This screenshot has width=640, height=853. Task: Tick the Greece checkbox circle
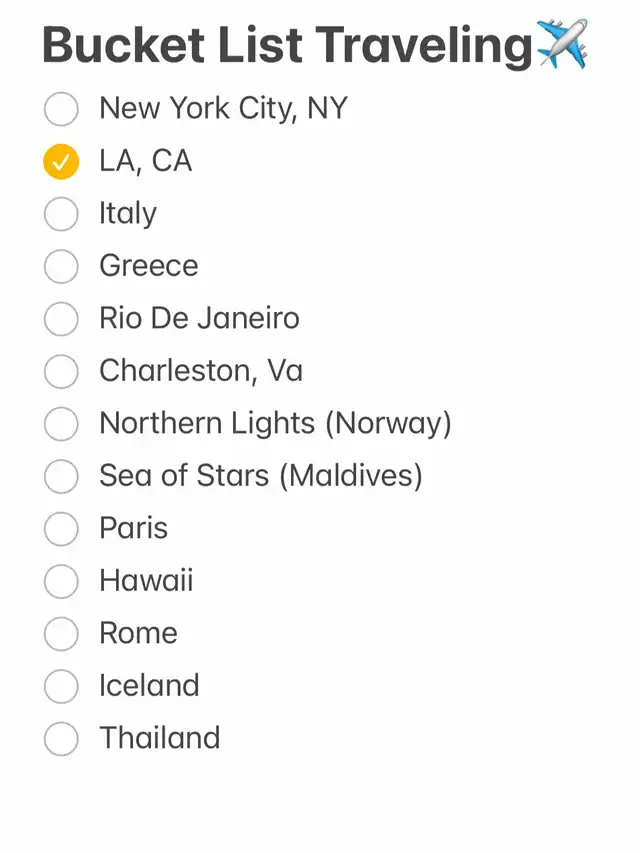pyautogui.click(x=61, y=267)
